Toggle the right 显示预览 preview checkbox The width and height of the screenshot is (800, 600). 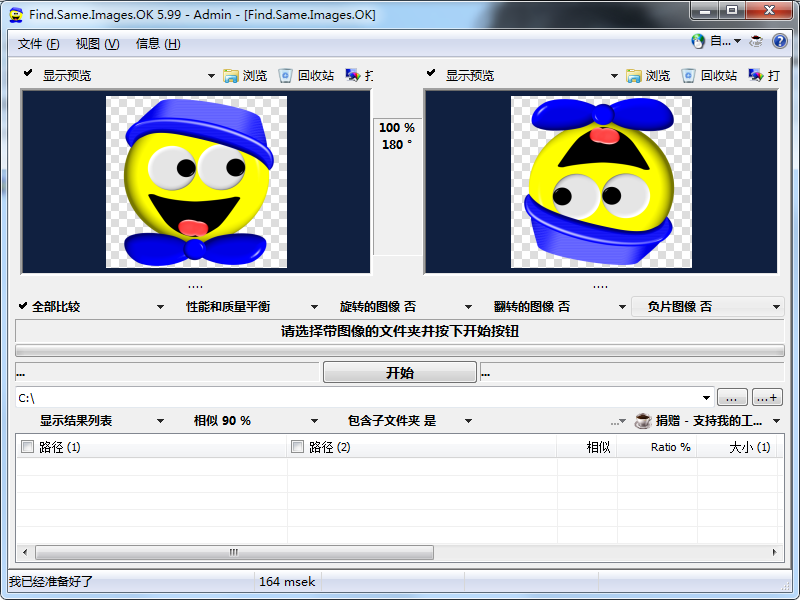(429, 74)
